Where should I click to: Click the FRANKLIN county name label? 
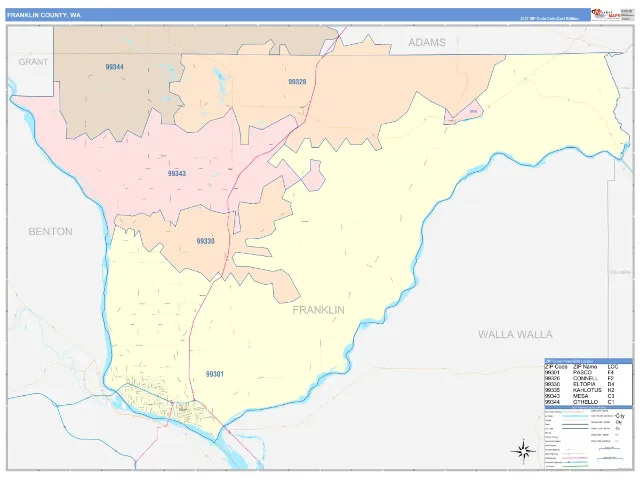pyautogui.click(x=318, y=310)
